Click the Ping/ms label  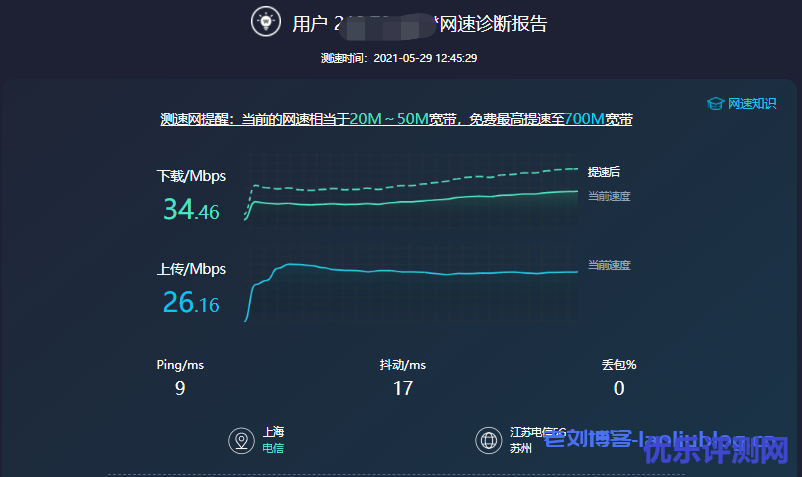pos(180,365)
